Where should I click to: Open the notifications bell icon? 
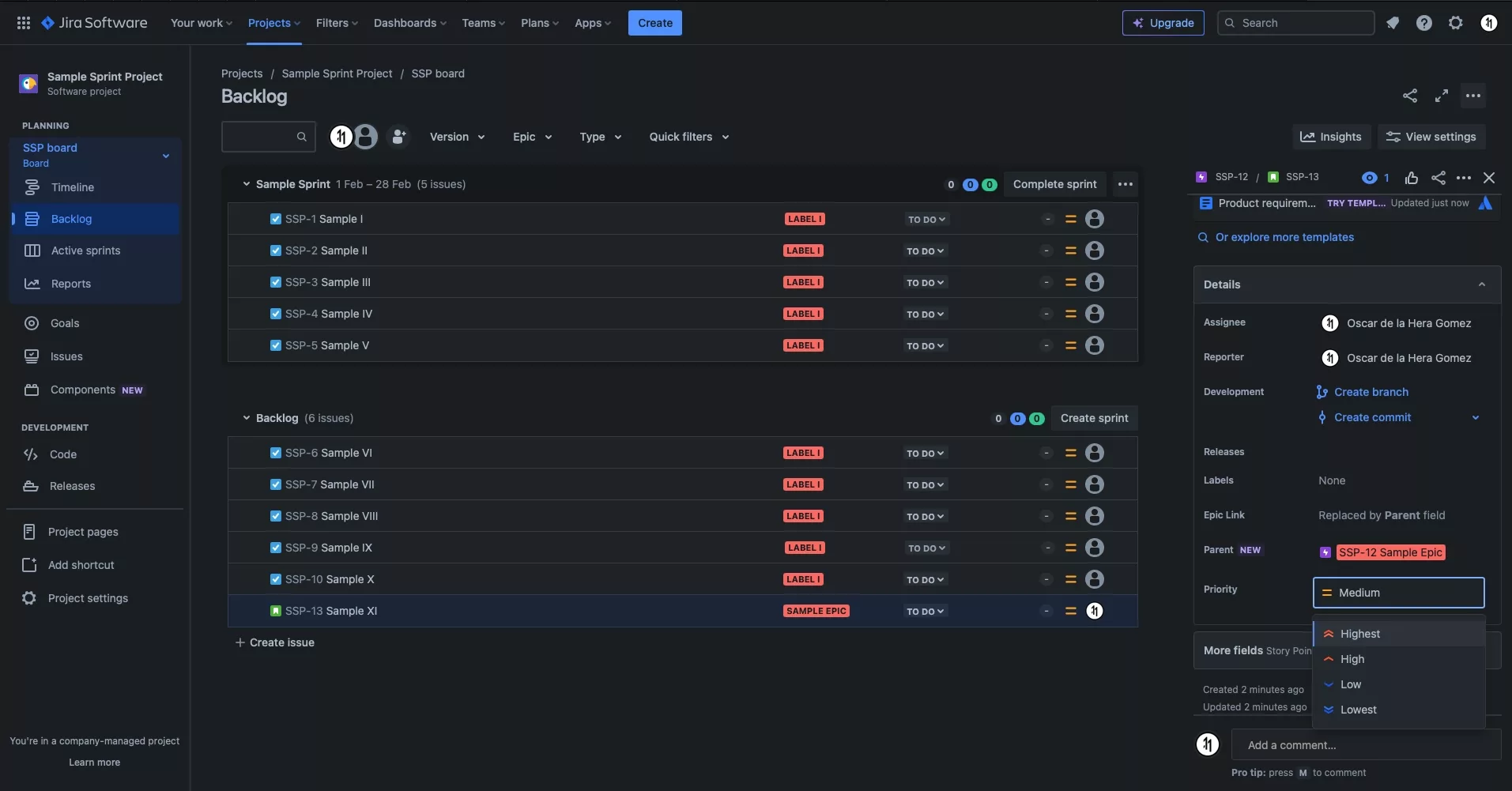[1393, 23]
